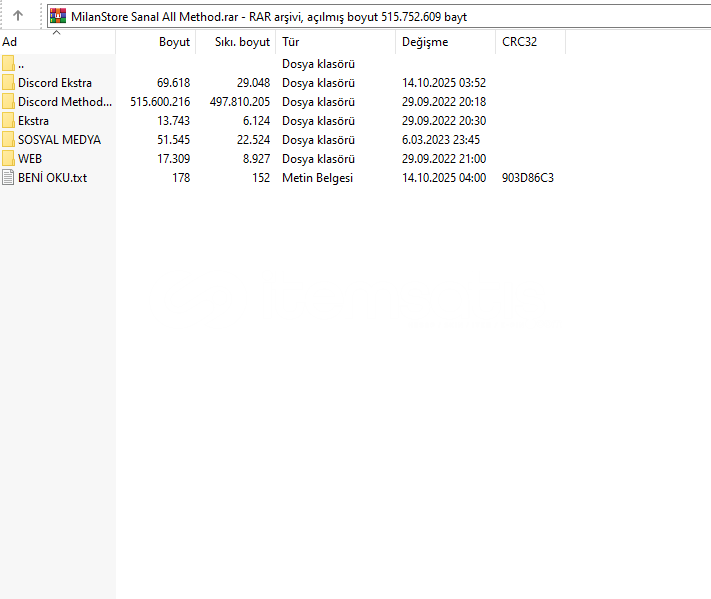The image size is (711, 599).
Task: Select the BENİ OKU.txt file icon
Action: coord(8,177)
